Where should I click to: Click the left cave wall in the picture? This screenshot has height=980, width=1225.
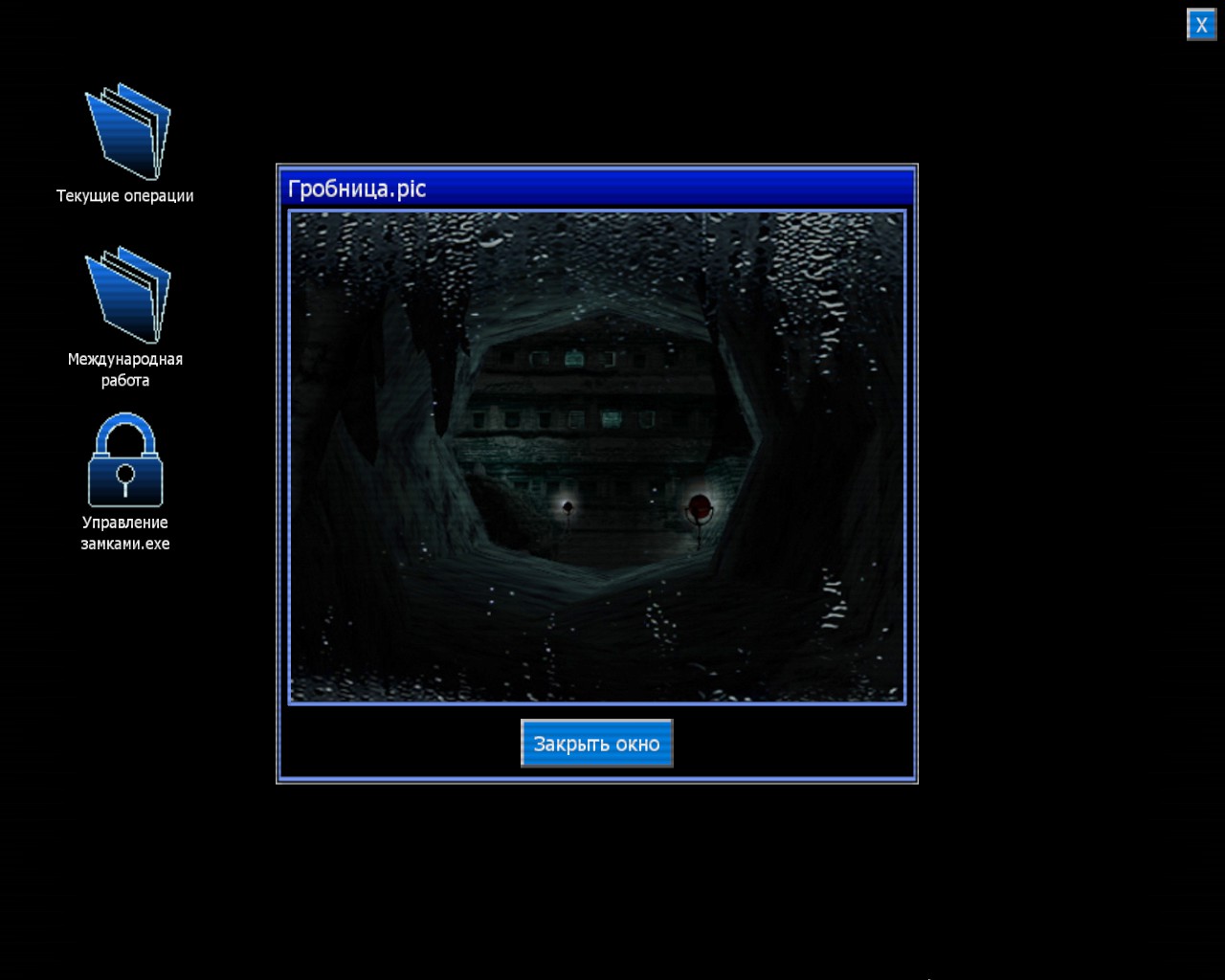click(x=364, y=479)
